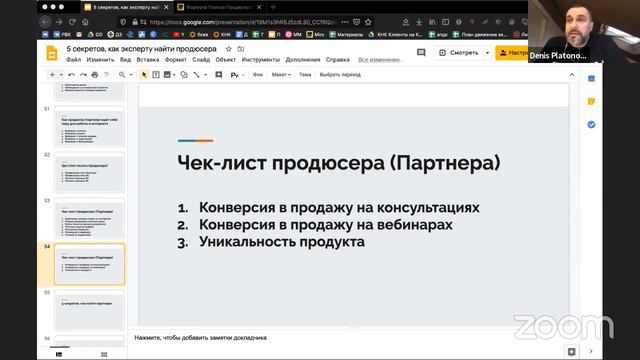Click Выбрать переход transition button

point(340,75)
